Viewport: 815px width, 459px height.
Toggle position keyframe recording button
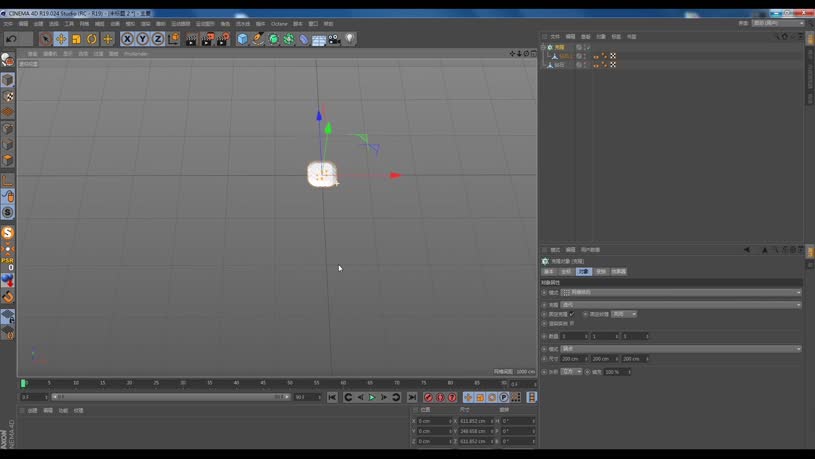point(468,397)
